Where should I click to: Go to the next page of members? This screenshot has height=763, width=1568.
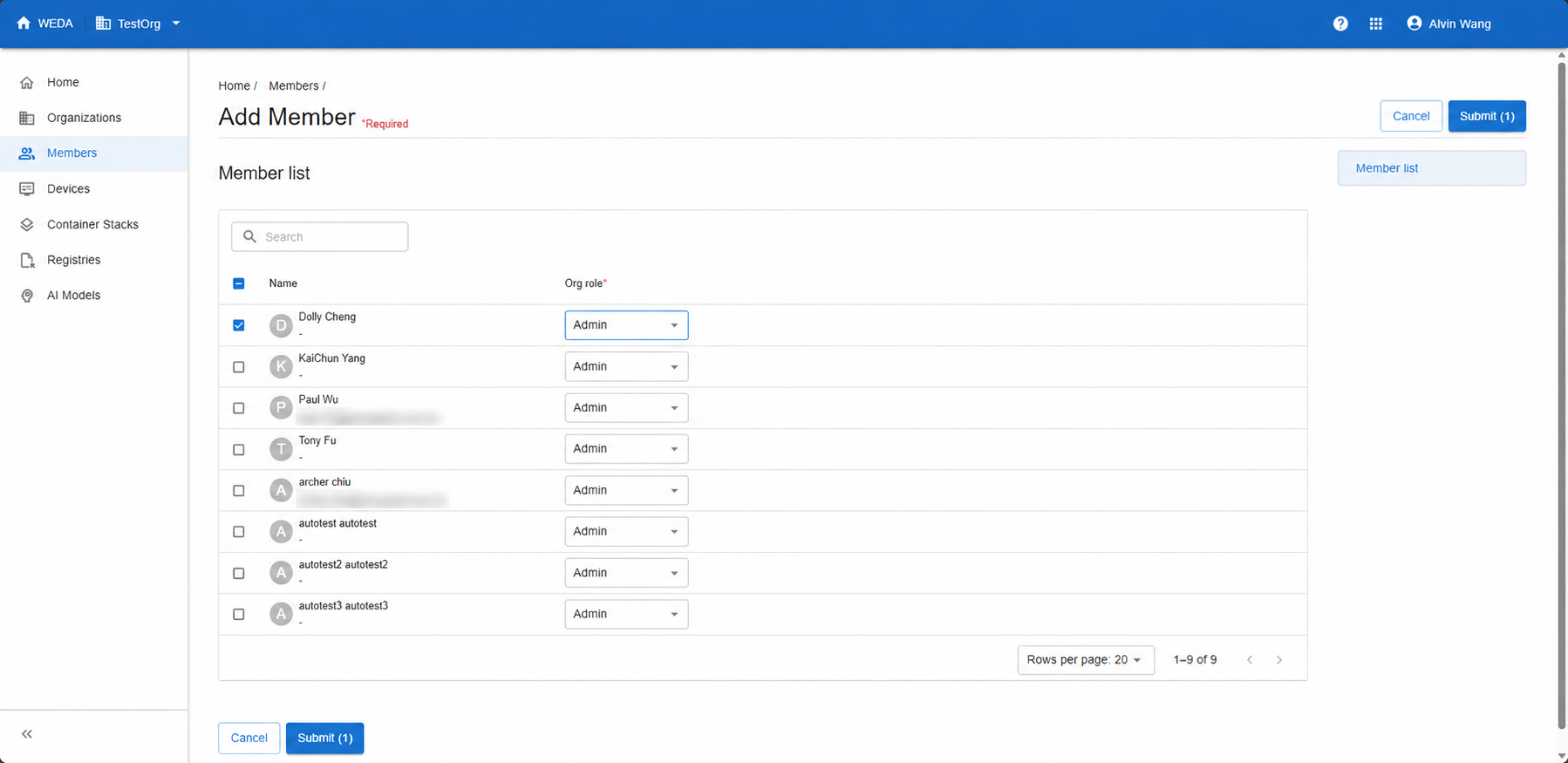pyautogui.click(x=1279, y=660)
